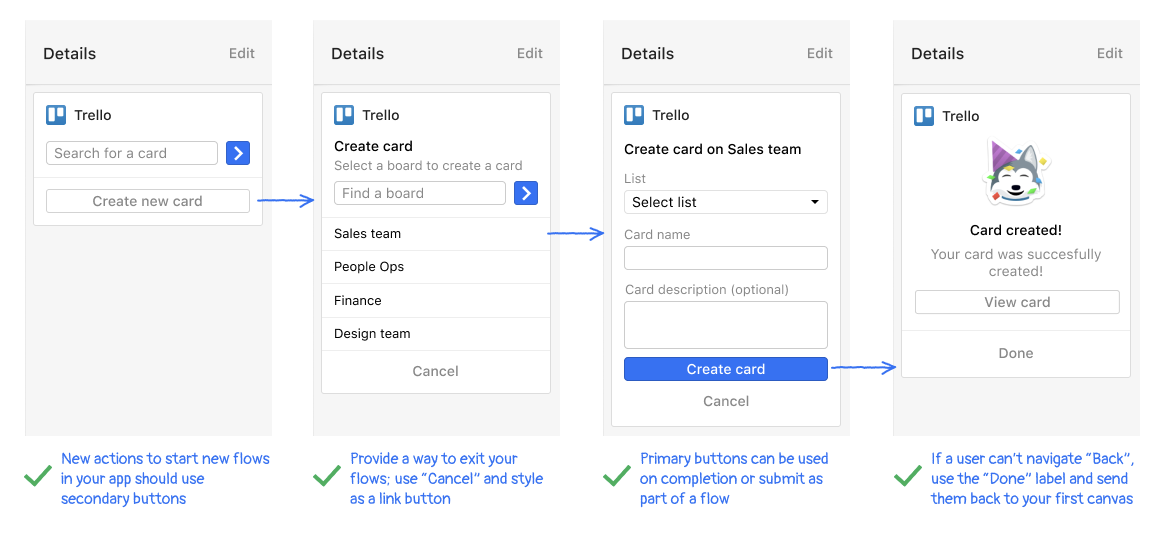Select the Design team board

[435, 334]
